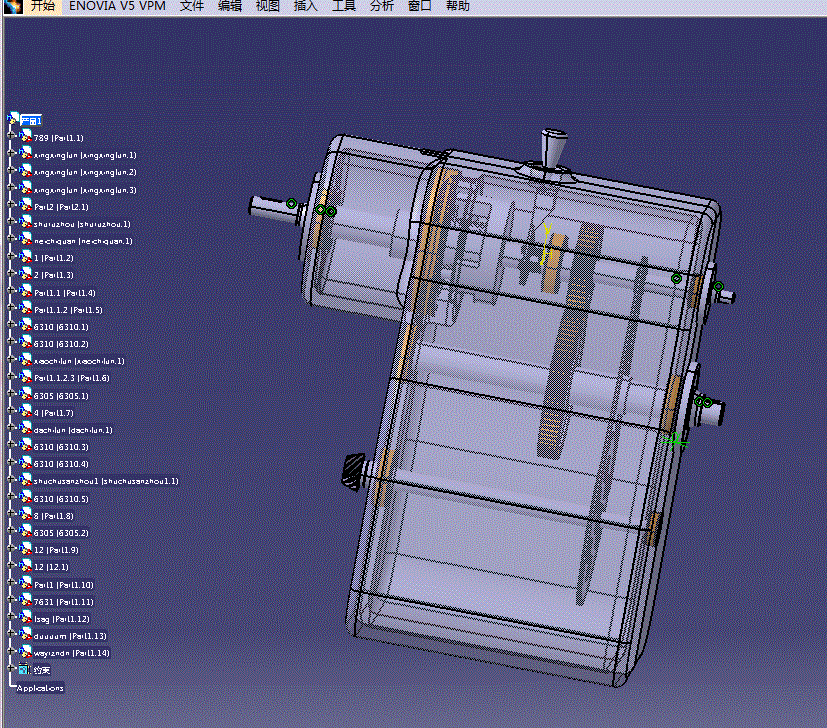
Task: Expand the 12 (Part1.9) tree node
Action: [x=11, y=548]
